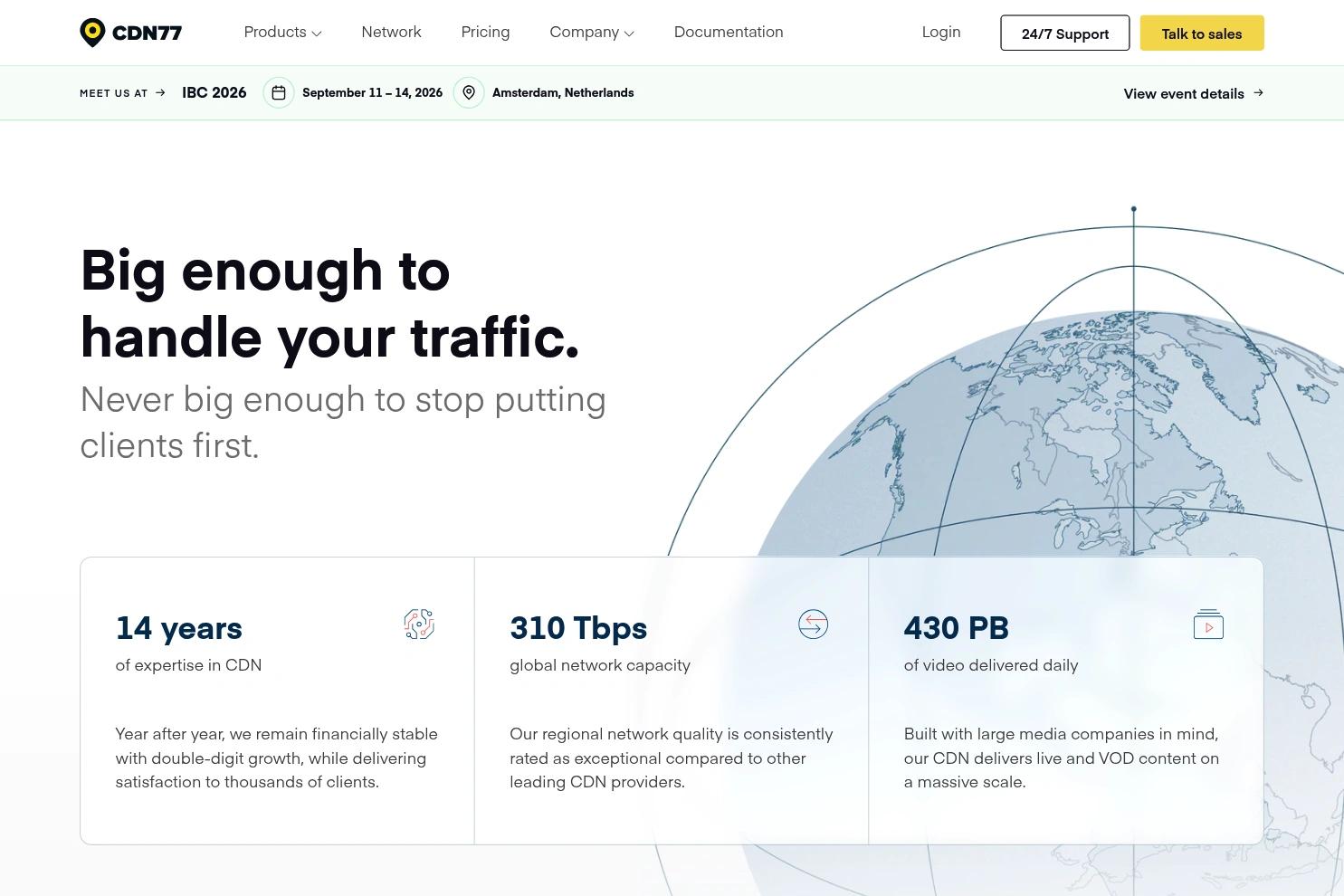1344x896 pixels.
Task: Go to the Pricing page
Action: (485, 32)
